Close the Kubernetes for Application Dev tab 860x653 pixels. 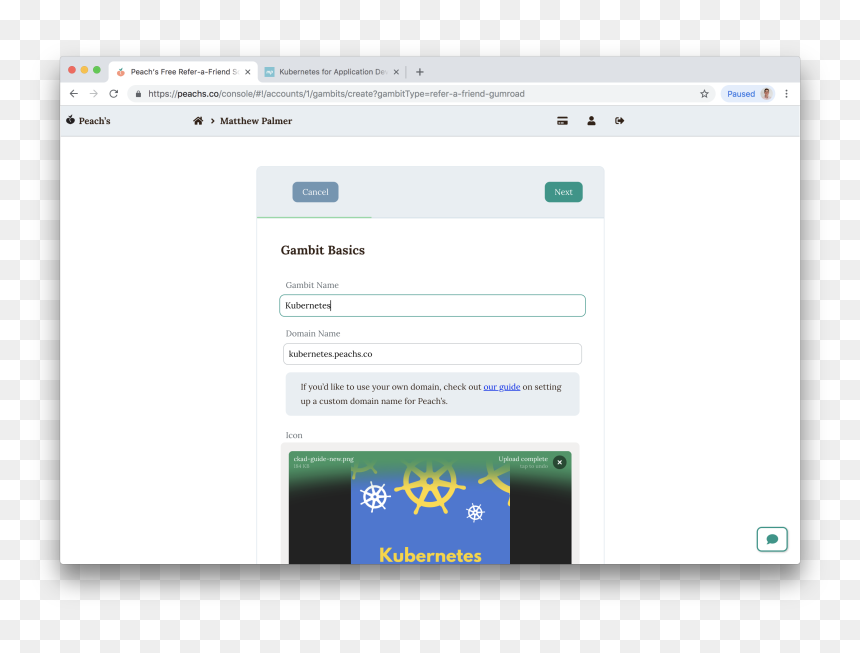[x=396, y=72]
